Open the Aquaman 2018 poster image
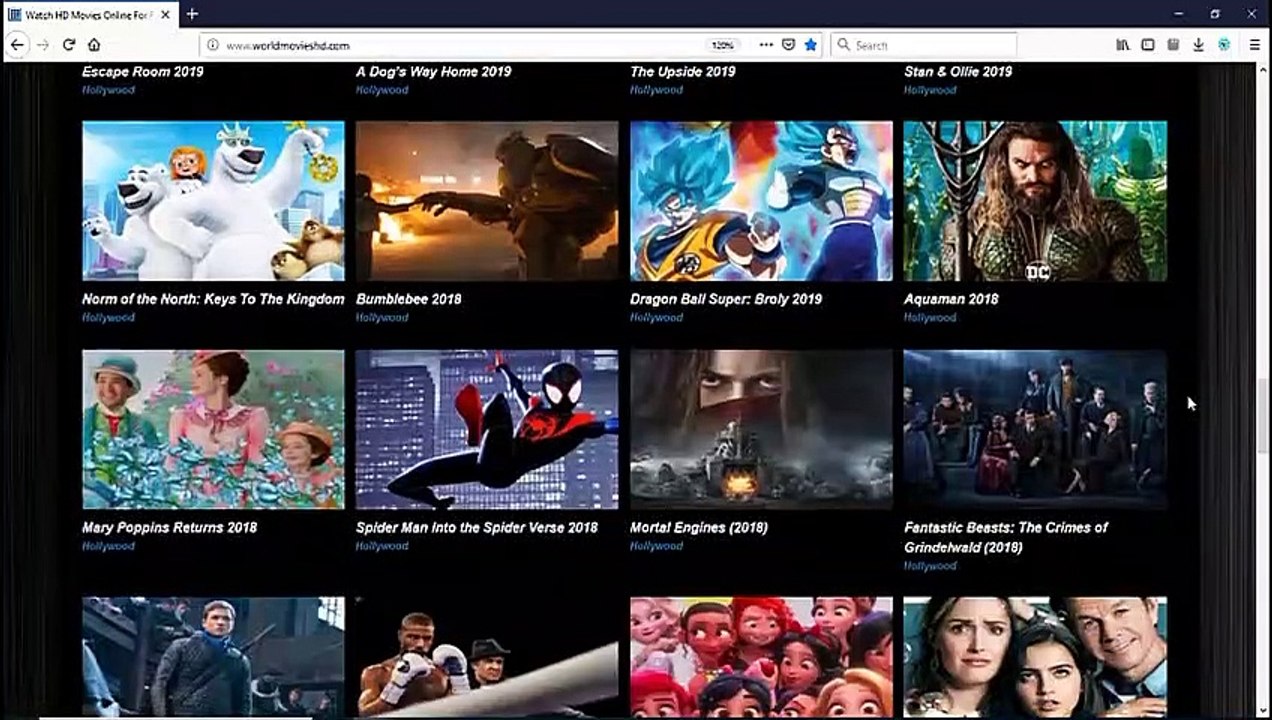This screenshot has width=1272, height=720. click(1035, 201)
